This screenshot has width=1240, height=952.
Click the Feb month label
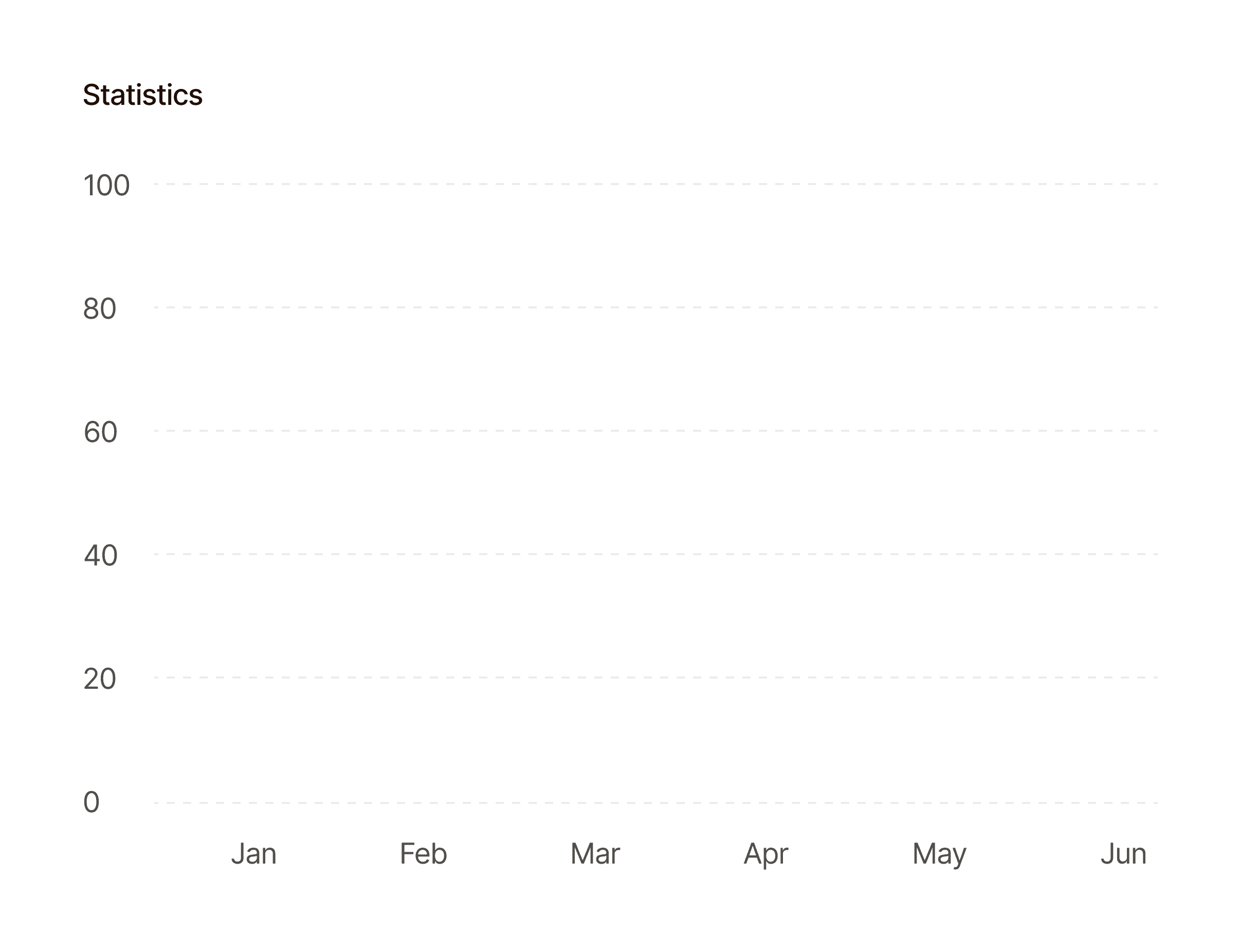point(423,853)
